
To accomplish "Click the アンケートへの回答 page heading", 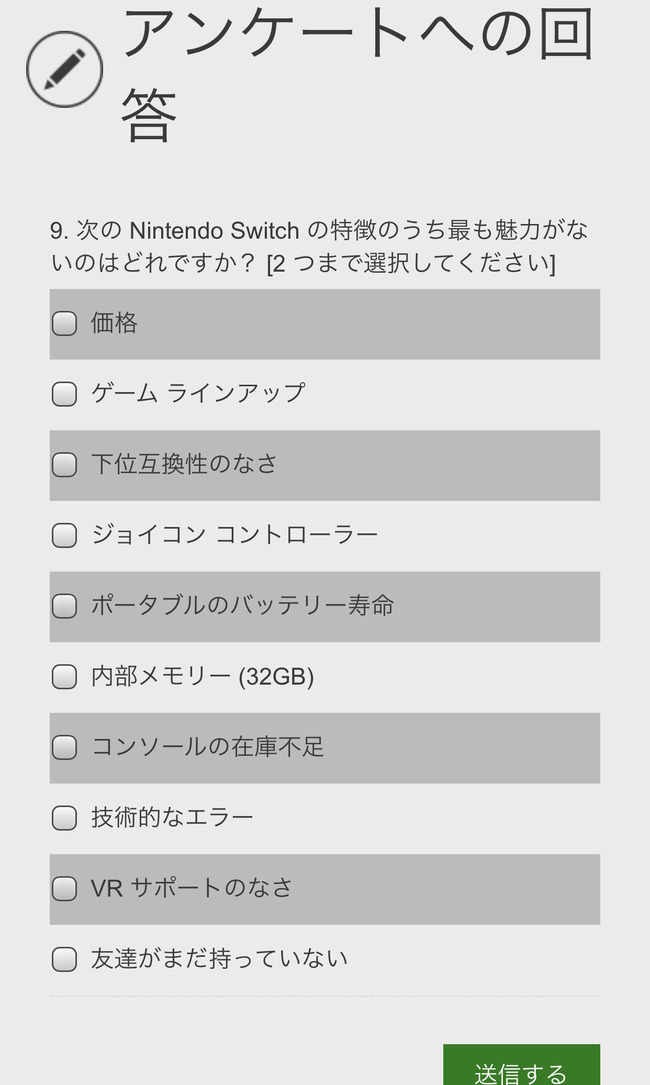I will click(358, 73).
